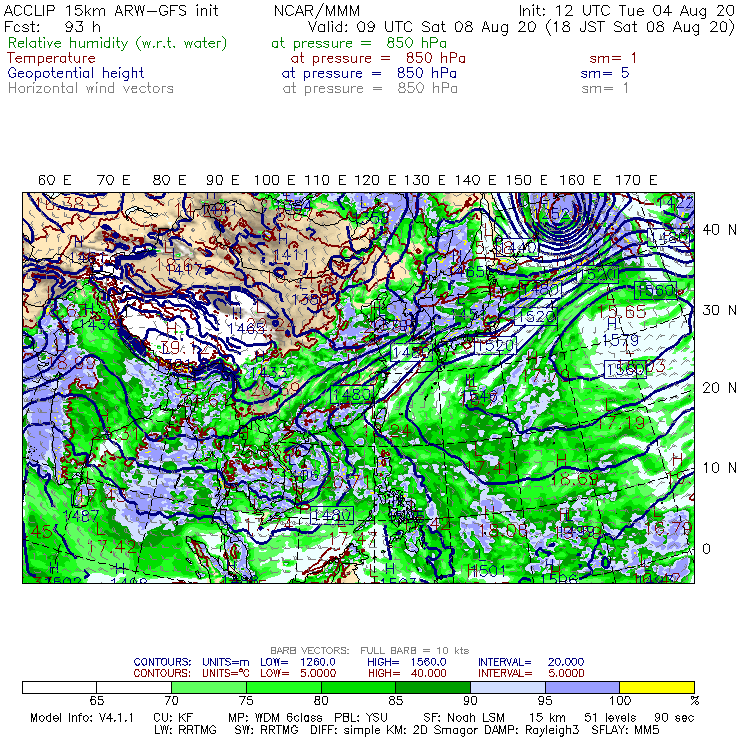Image resolution: width=740 pixels, height=740 pixels.
Task: Select the periwinkle 95–100% color bar segment
Action: click(582, 687)
